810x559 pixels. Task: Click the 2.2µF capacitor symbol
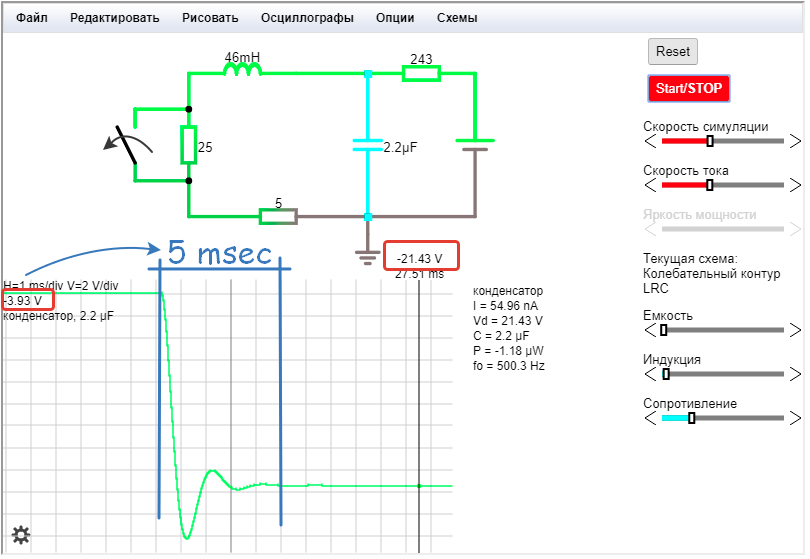click(x=368, y=145)
